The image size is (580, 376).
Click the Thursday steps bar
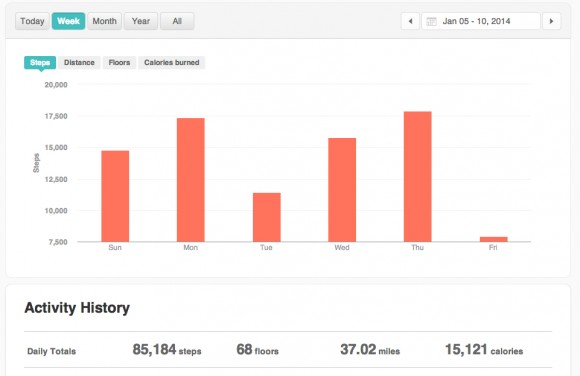[x=418, y=177]
